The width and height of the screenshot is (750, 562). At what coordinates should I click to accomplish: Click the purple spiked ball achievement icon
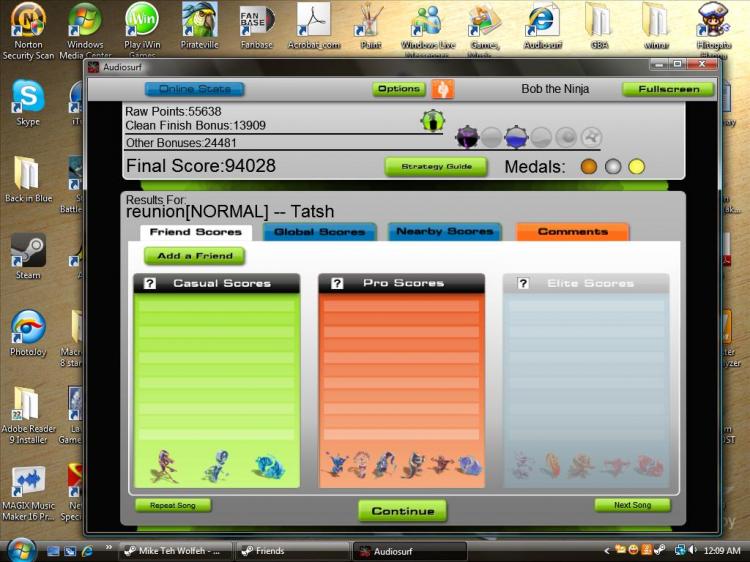point(467,137)
